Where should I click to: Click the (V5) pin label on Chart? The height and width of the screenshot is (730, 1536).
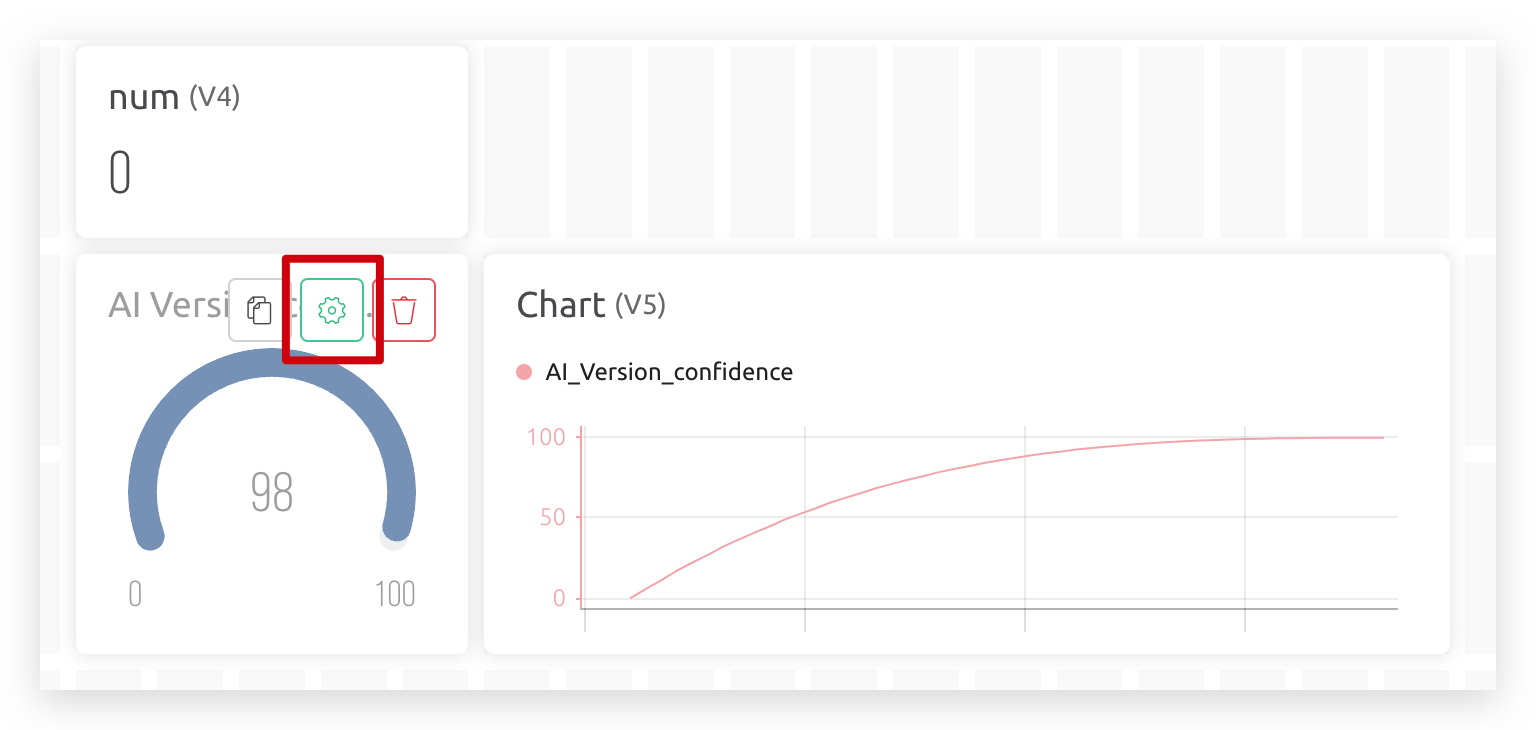click(x=640, y=305)
